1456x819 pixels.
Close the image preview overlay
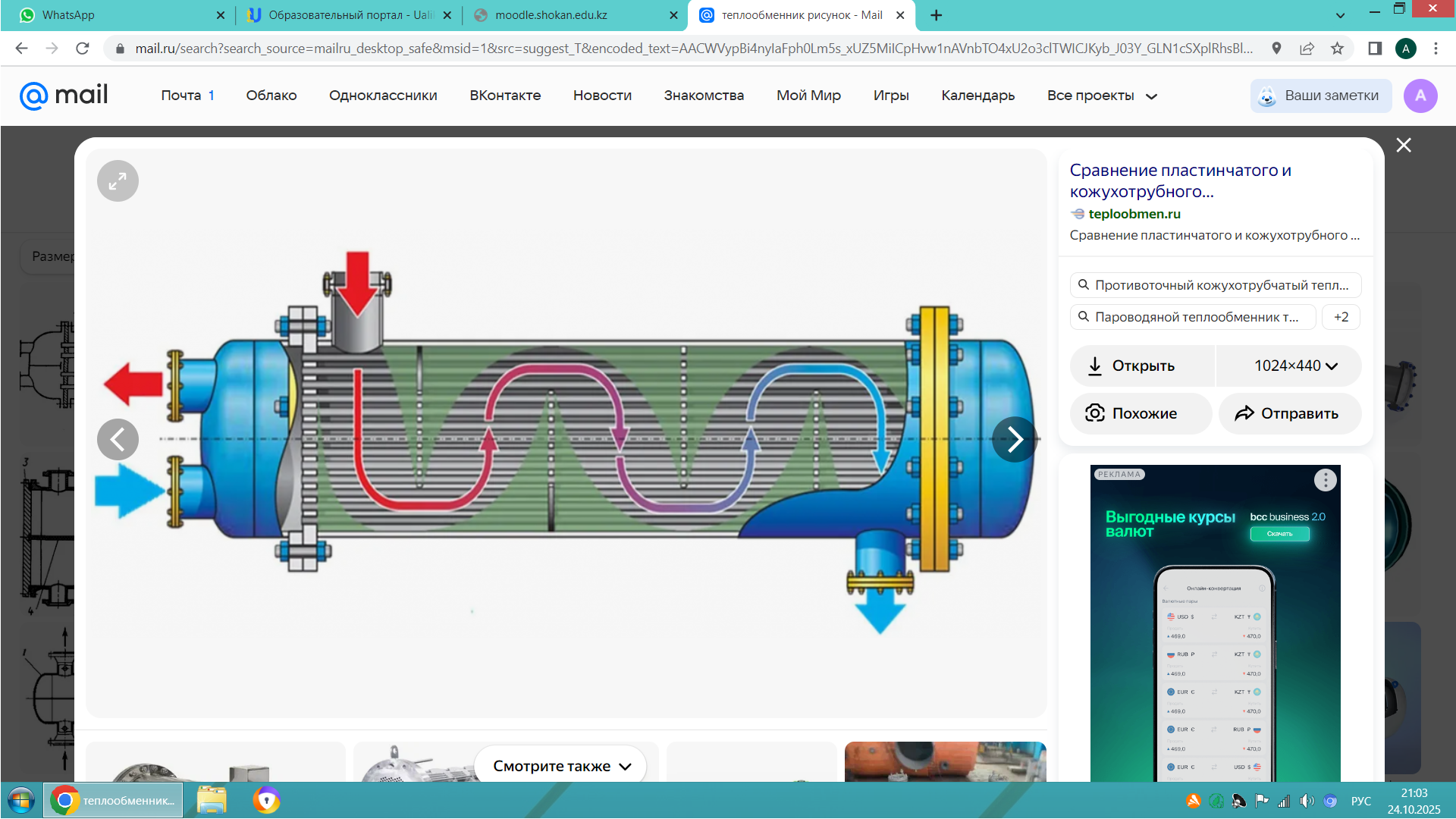point(1404,145)
